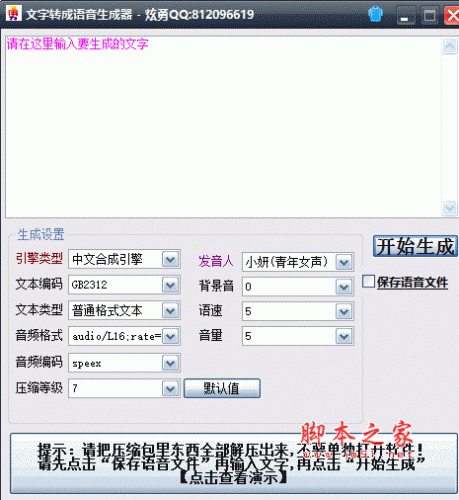Click the 生成设置 group title

tap(41, 235)
